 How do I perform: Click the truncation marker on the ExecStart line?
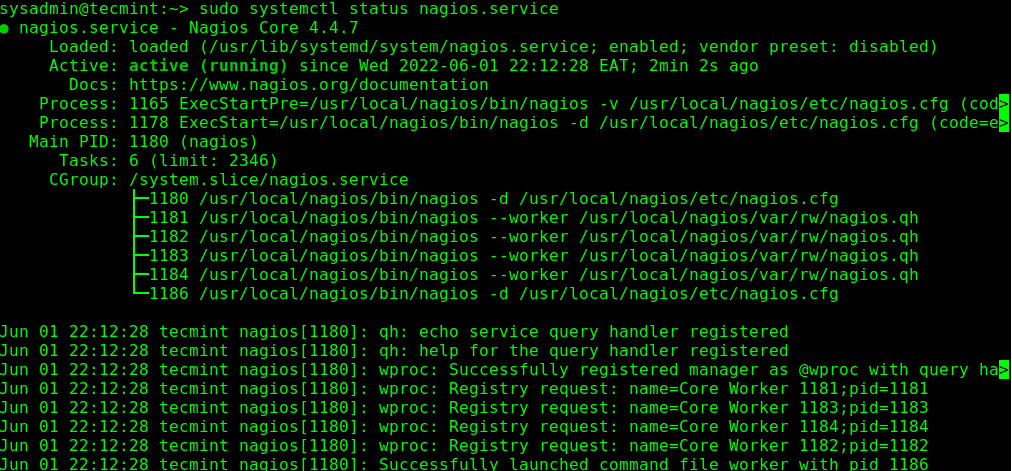click(x=1004, y=123)
